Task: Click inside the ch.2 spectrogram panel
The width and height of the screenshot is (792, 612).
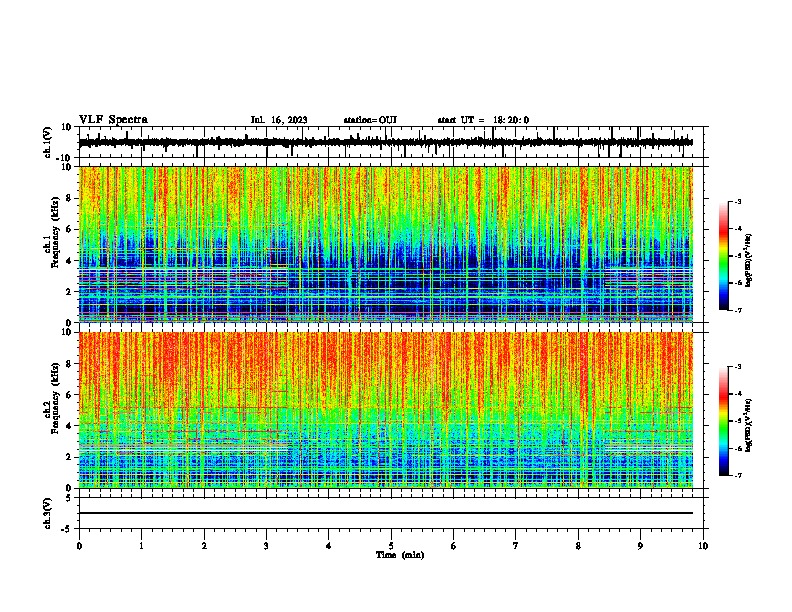Action: tap(386, 410)
